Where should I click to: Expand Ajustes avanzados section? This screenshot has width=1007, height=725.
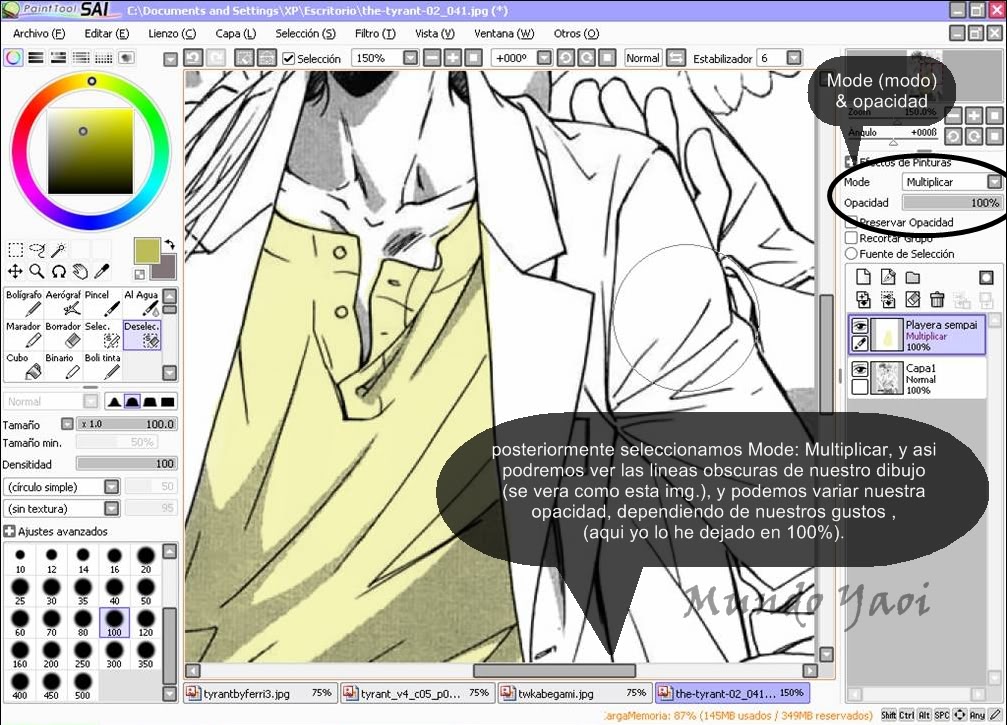[x=9, y=531]
